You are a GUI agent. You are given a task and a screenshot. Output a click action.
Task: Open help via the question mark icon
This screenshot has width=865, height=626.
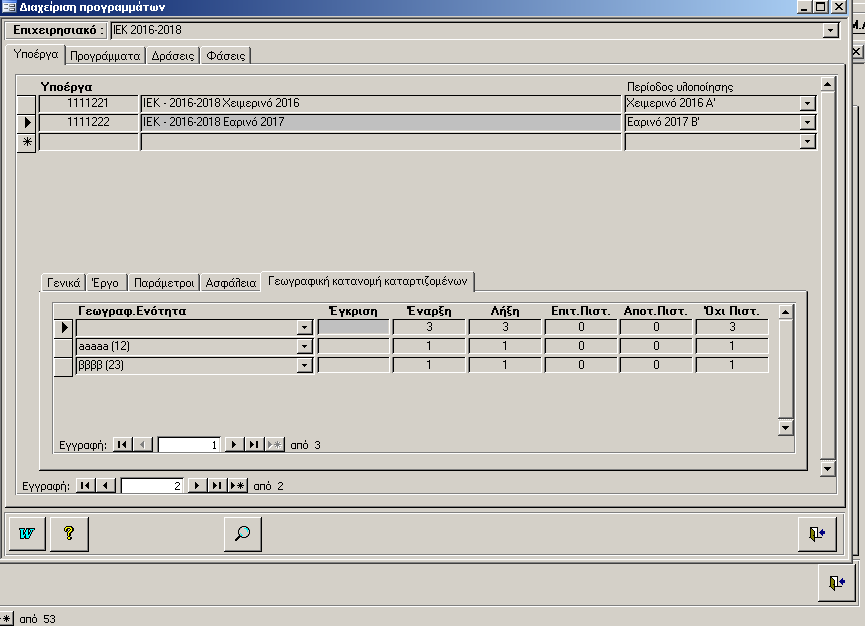tap(69, 534)
